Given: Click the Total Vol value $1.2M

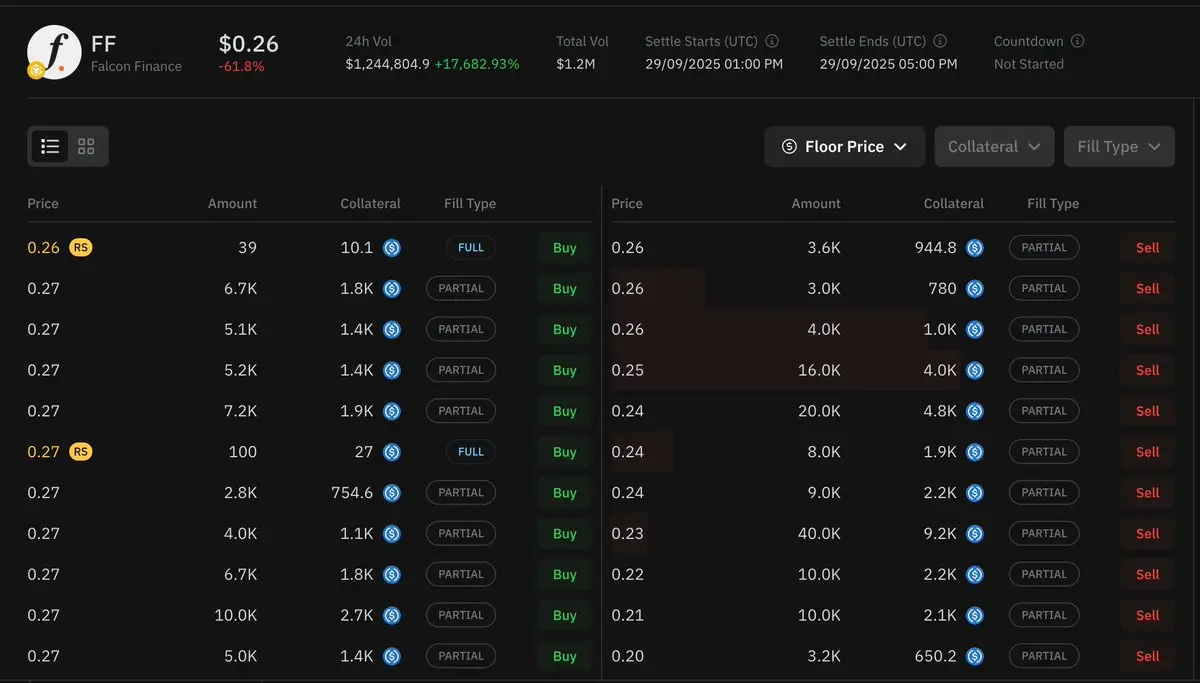Looking at the screenshot, I should click(x=576, y=64).
